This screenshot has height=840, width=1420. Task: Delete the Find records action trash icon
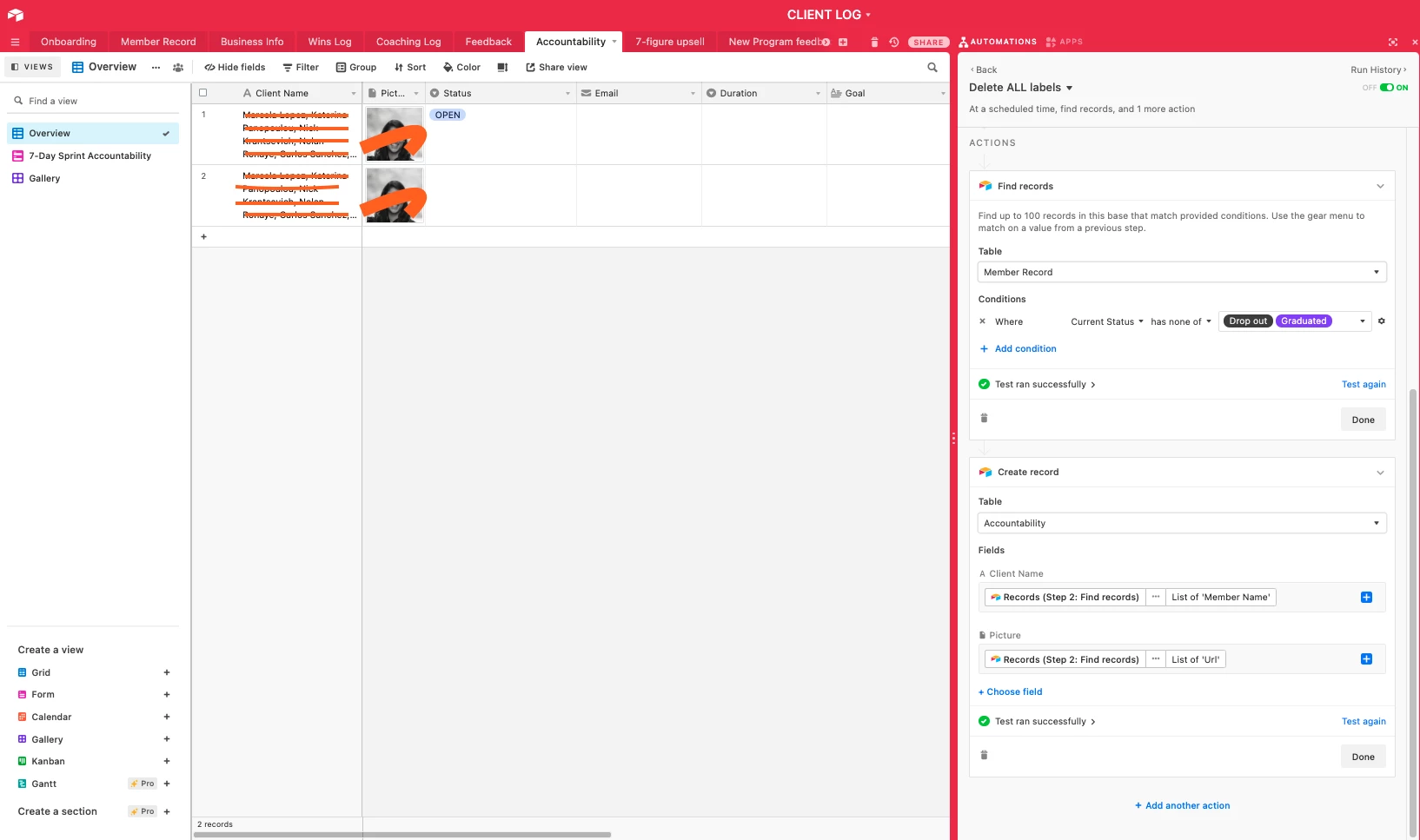click(x=984, y=418)
